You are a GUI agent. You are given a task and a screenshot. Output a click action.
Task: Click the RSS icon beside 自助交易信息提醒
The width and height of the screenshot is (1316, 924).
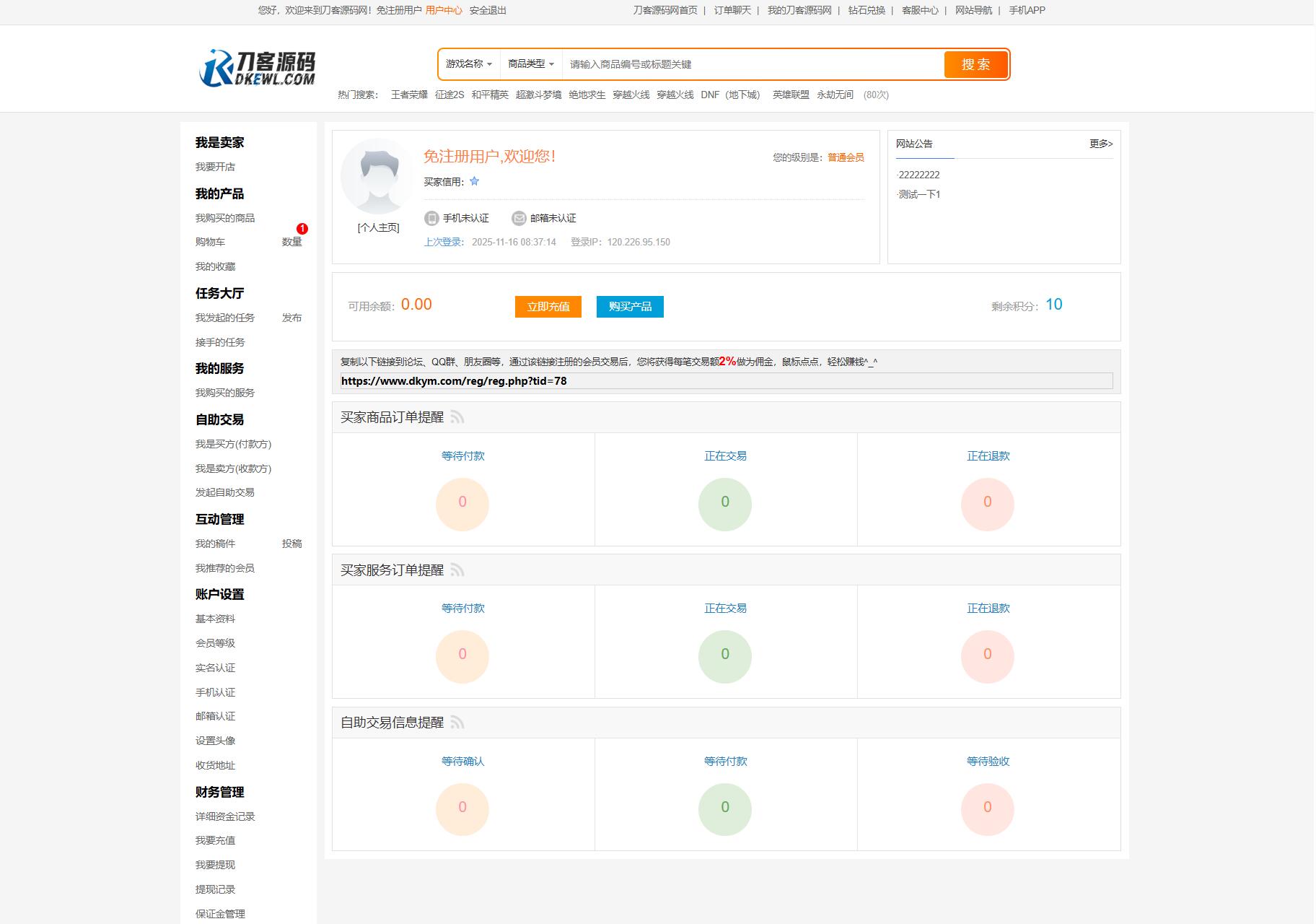(x=457, y=723)
